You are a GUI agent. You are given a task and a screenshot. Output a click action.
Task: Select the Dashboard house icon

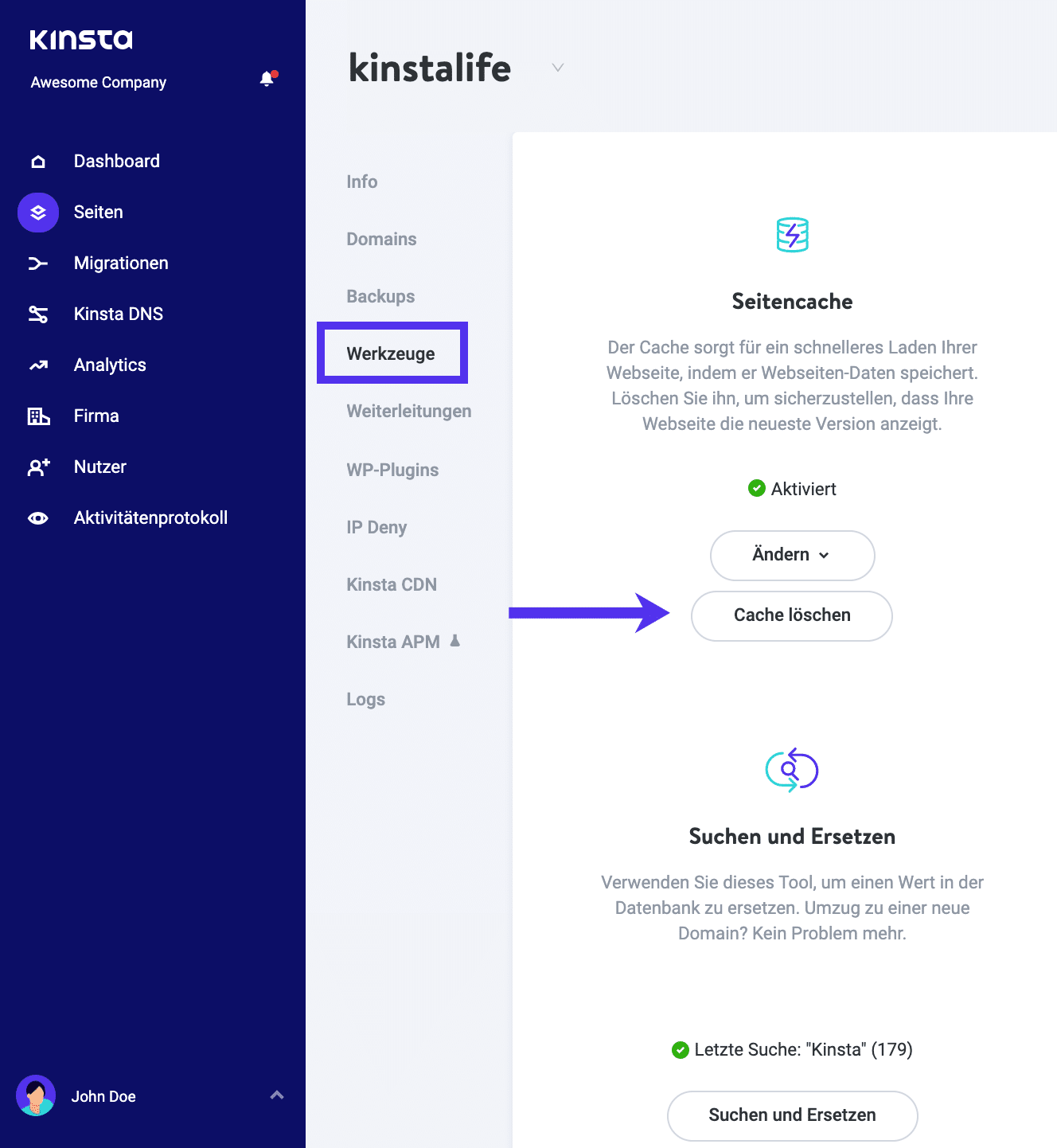37,161
